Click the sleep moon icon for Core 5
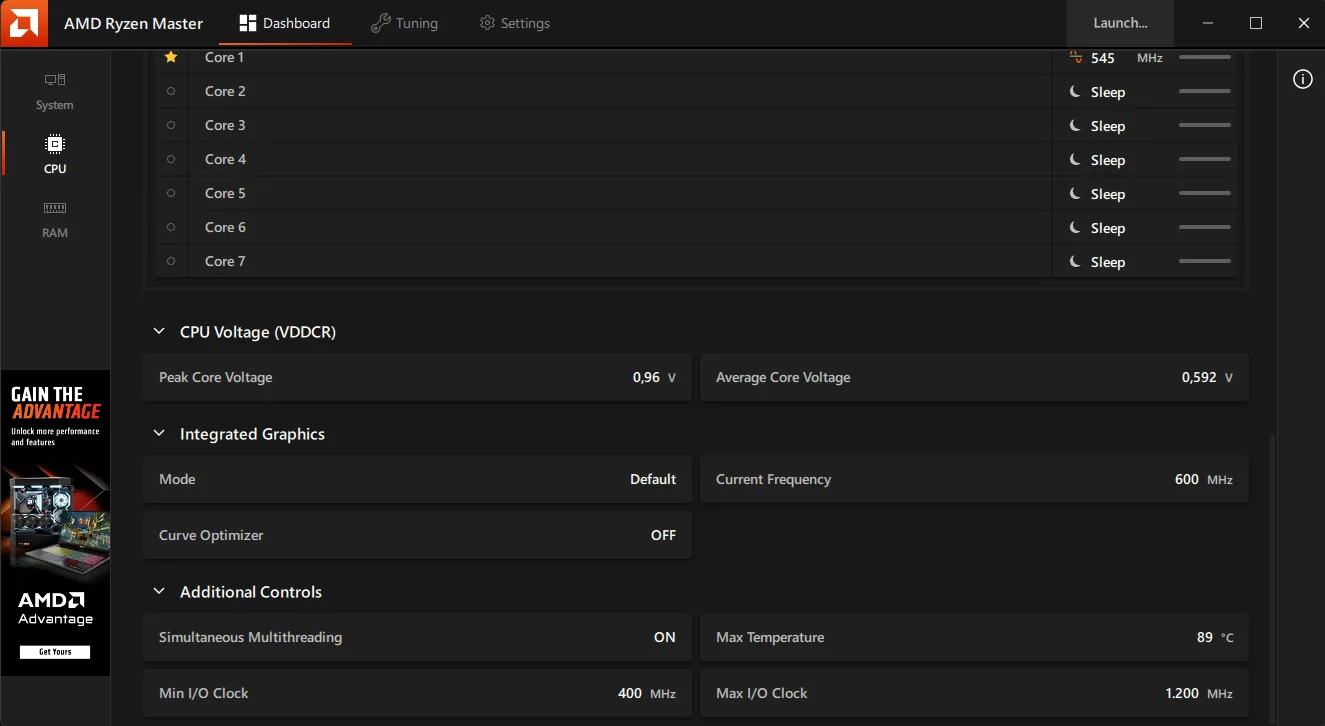Viewport: 1325px width, 726px height. (x=1075, y=194)
